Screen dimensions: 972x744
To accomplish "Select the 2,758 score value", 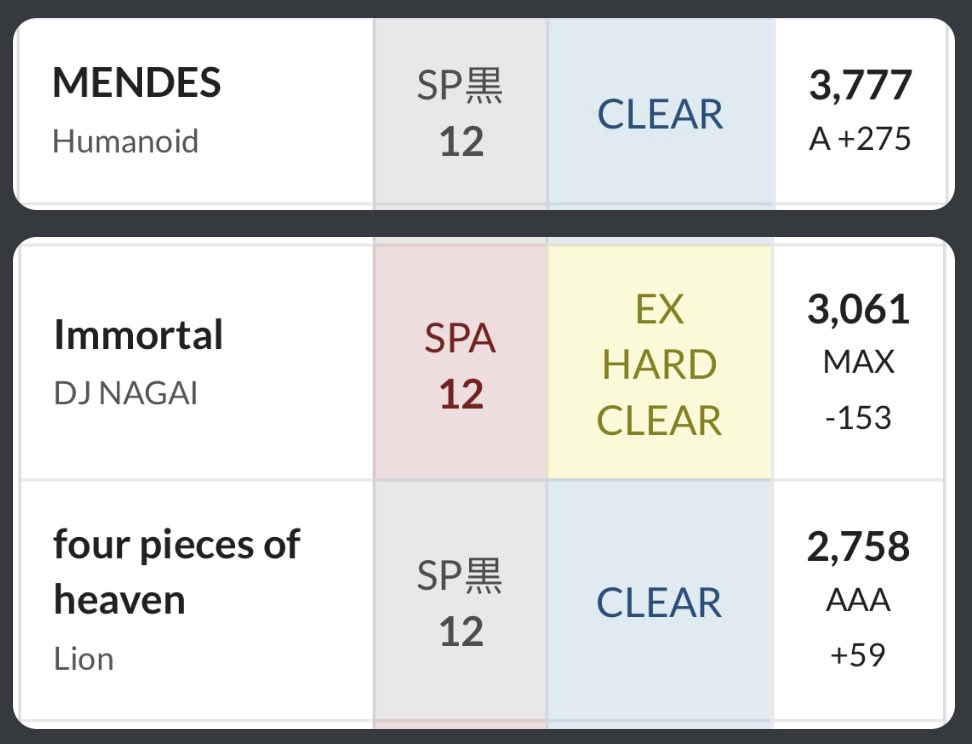I will [860, 547].
